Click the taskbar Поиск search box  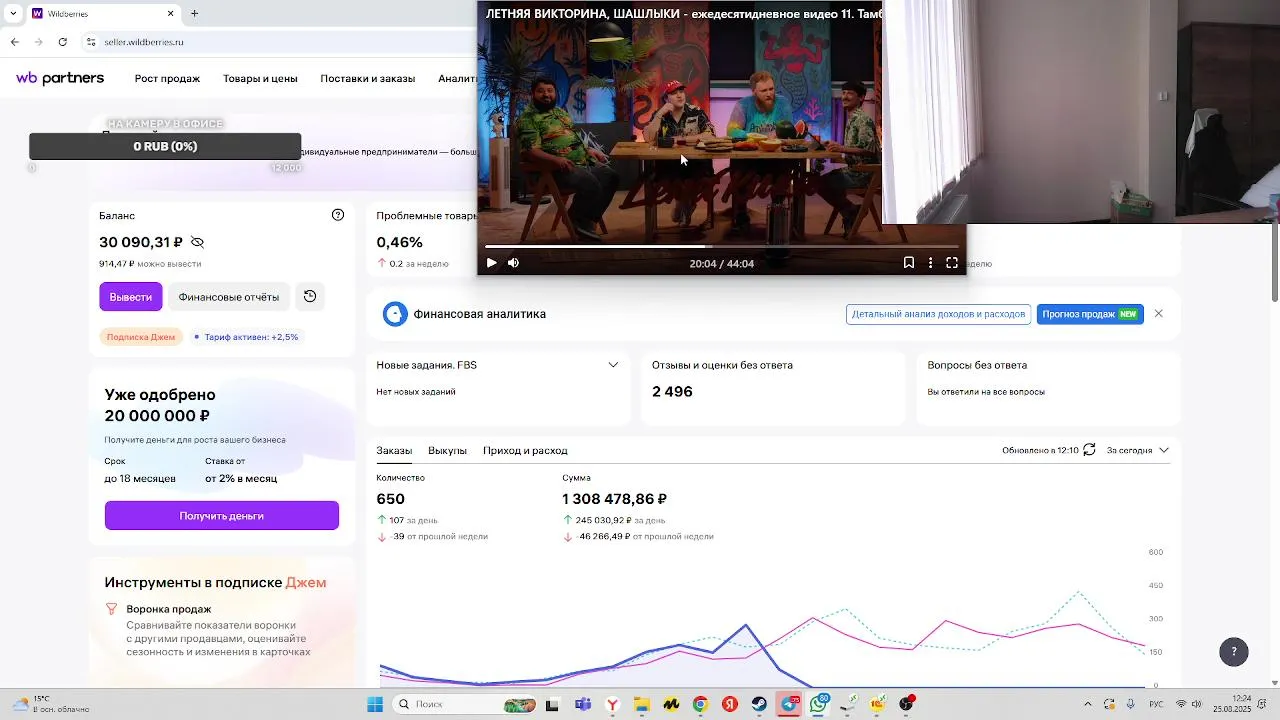point(467,704)
